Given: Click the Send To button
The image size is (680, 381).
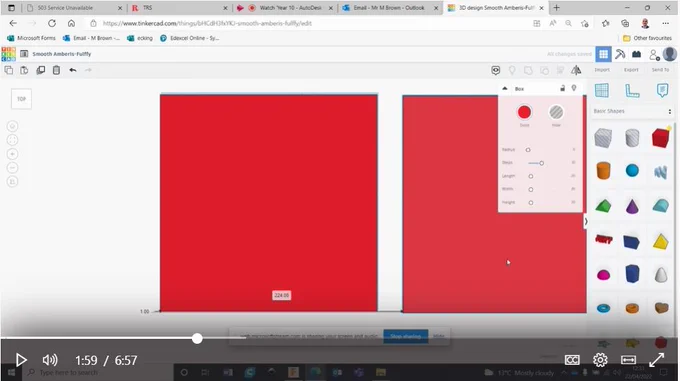Looking at the screenshot, I should [660, 70].
